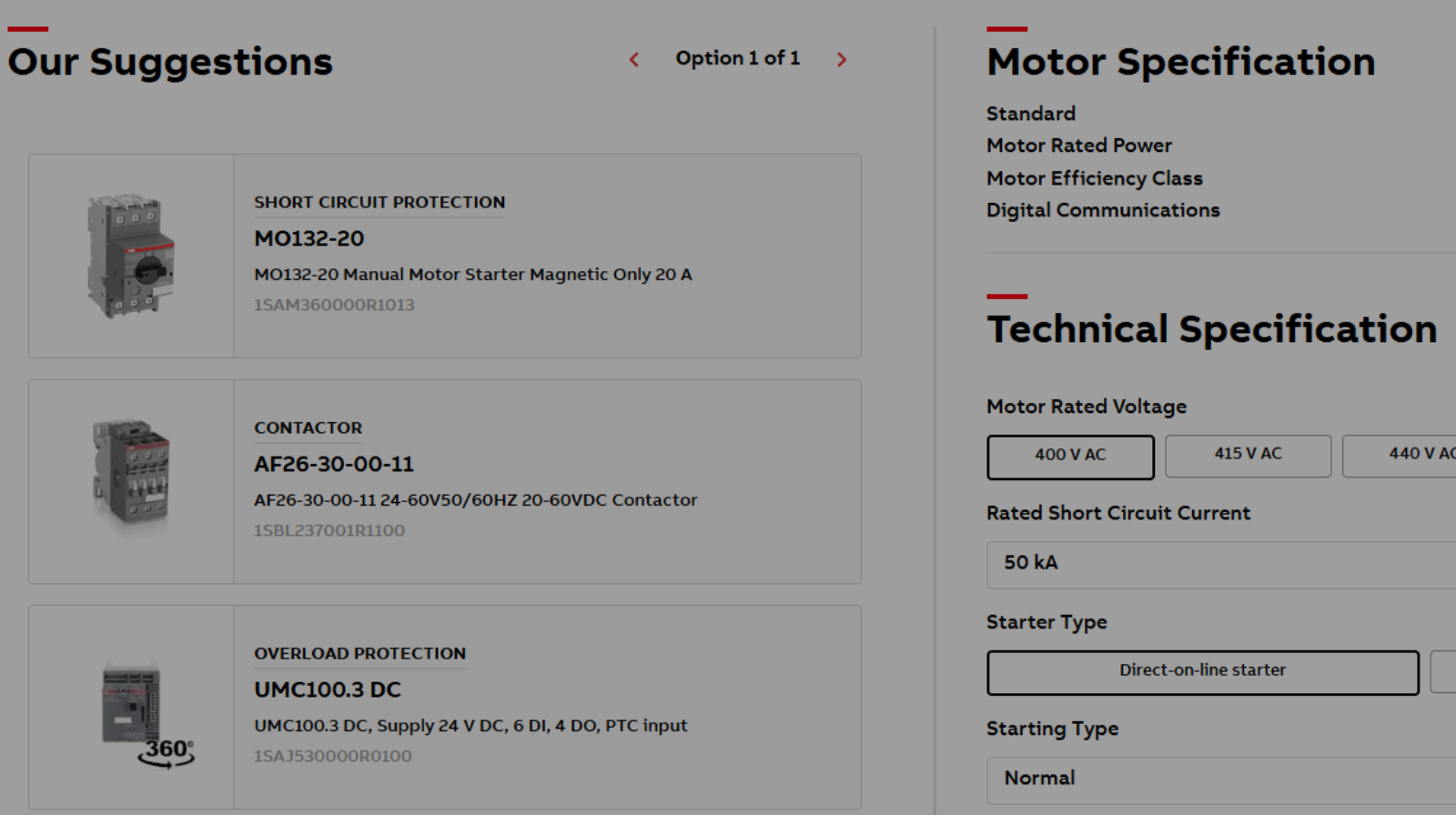This screenshot has width=1456, height=815.
Task: Open Starting Type Normal dropdown
Action: pyautogui.click(x=1219, y=780)
